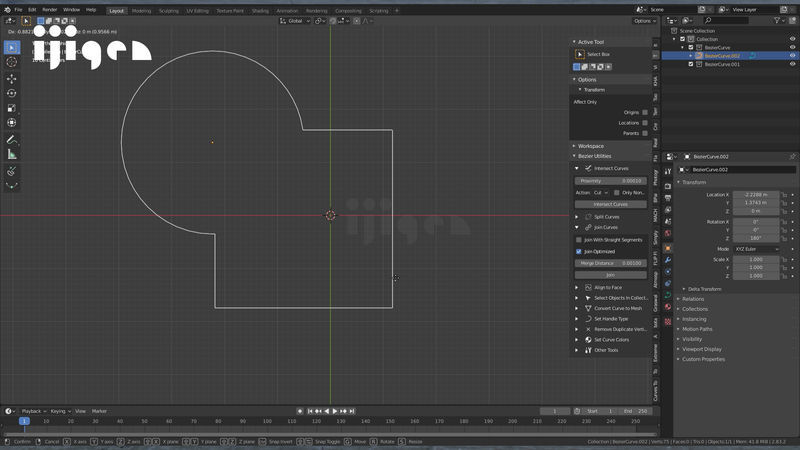Open the Global transform orientation dropdown
The width and height of the screenshot is (800, 450).
(x=295, y=21)
